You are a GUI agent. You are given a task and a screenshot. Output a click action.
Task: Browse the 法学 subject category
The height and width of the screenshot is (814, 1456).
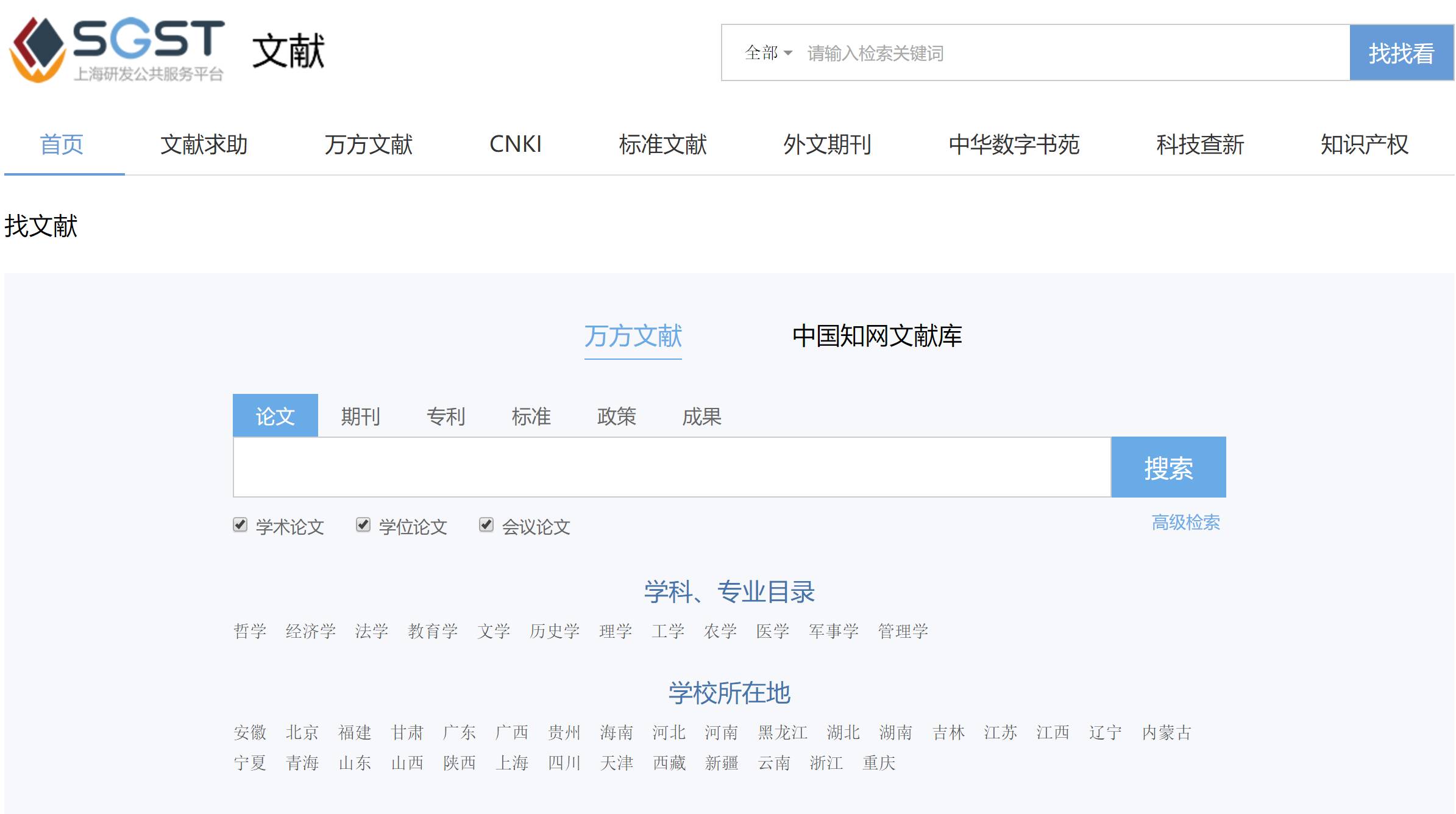coord(372,631)
